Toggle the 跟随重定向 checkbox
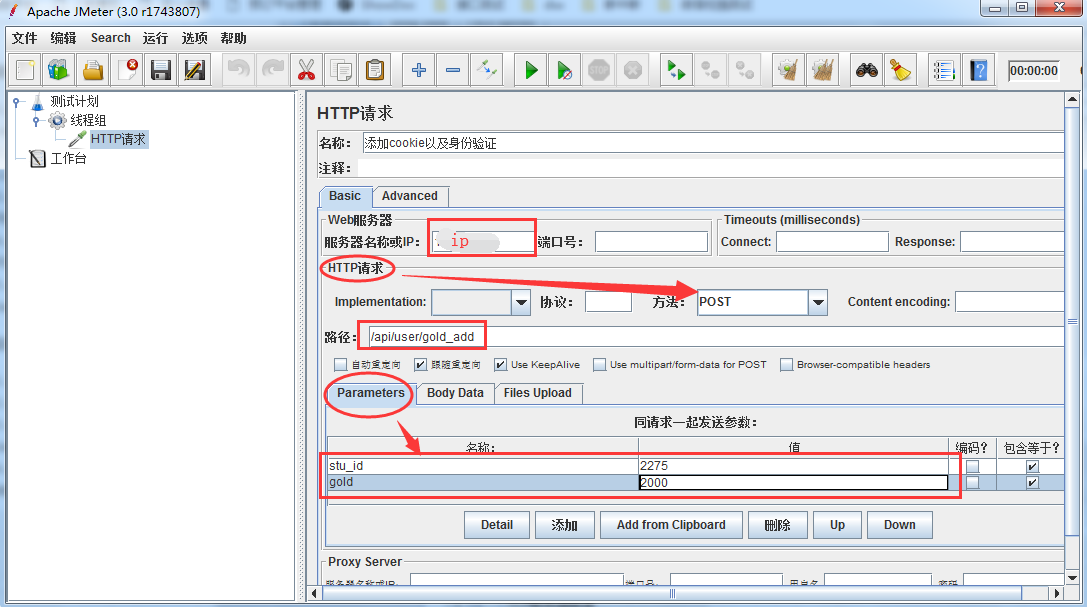Viewport: 1087px width, 607px height. click(420, 364)
